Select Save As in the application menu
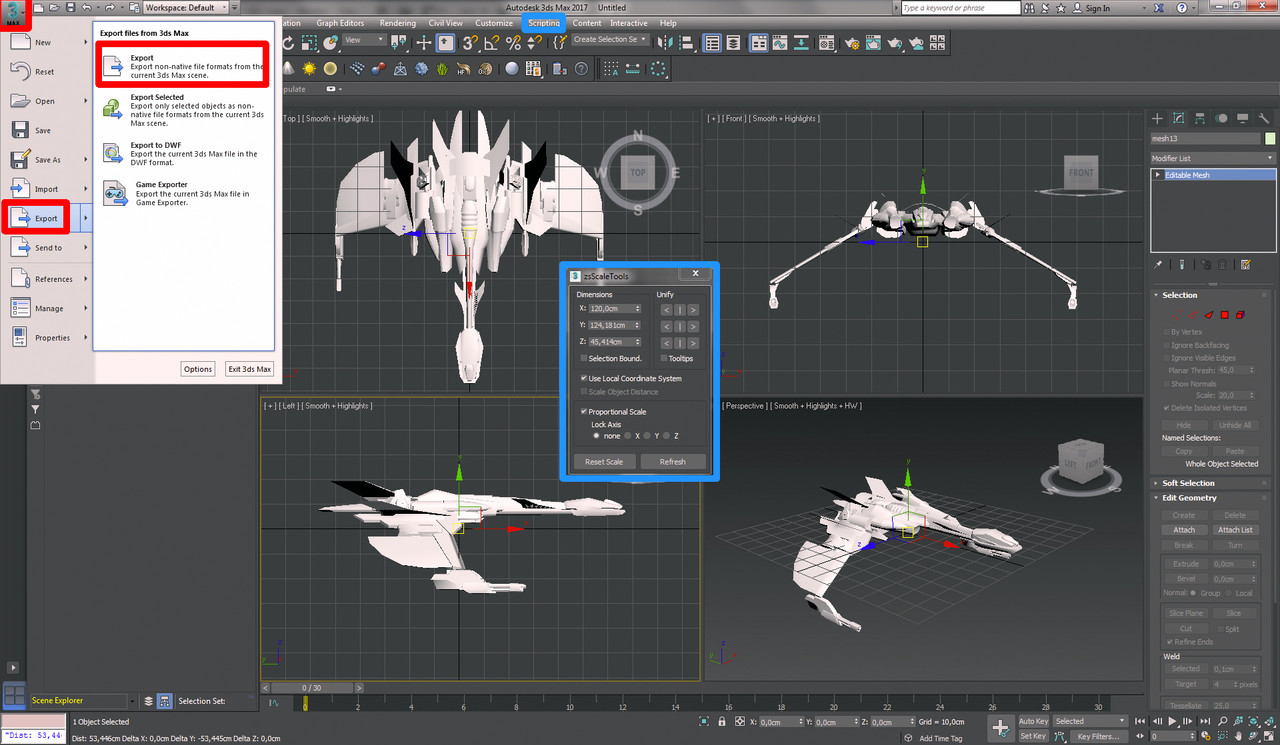 [x=47, y=159]
